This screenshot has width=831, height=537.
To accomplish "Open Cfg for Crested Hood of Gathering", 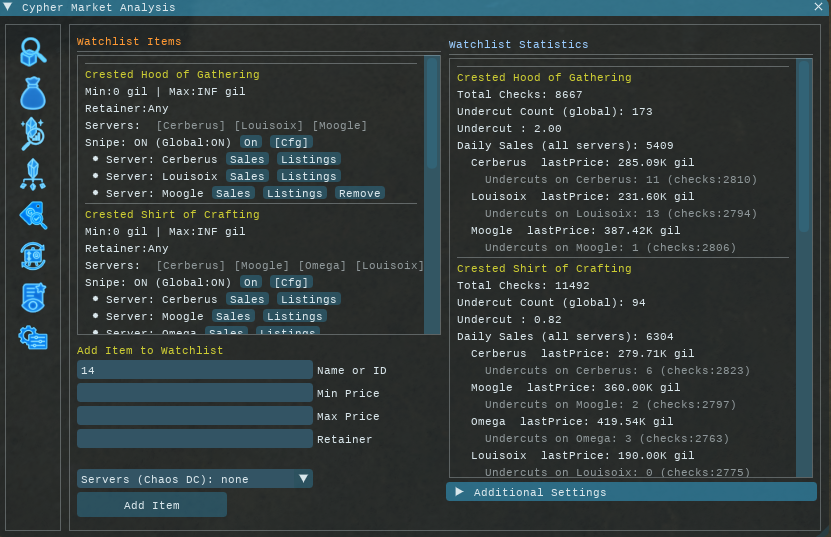I will point(290,142).
